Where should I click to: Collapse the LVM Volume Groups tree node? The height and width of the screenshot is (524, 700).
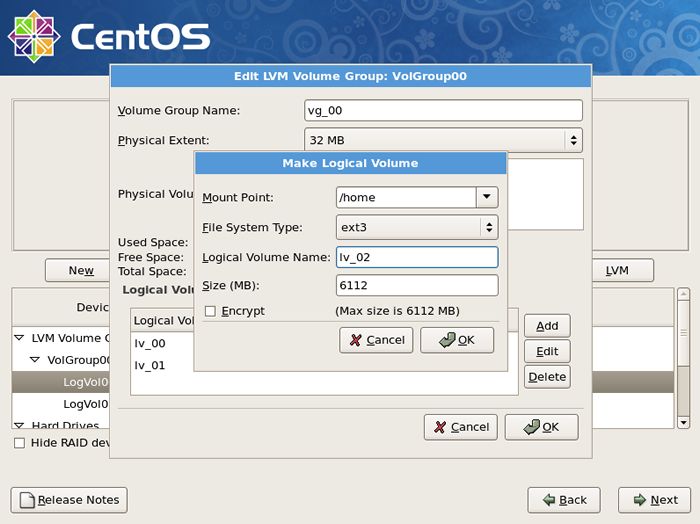point(19,338)
